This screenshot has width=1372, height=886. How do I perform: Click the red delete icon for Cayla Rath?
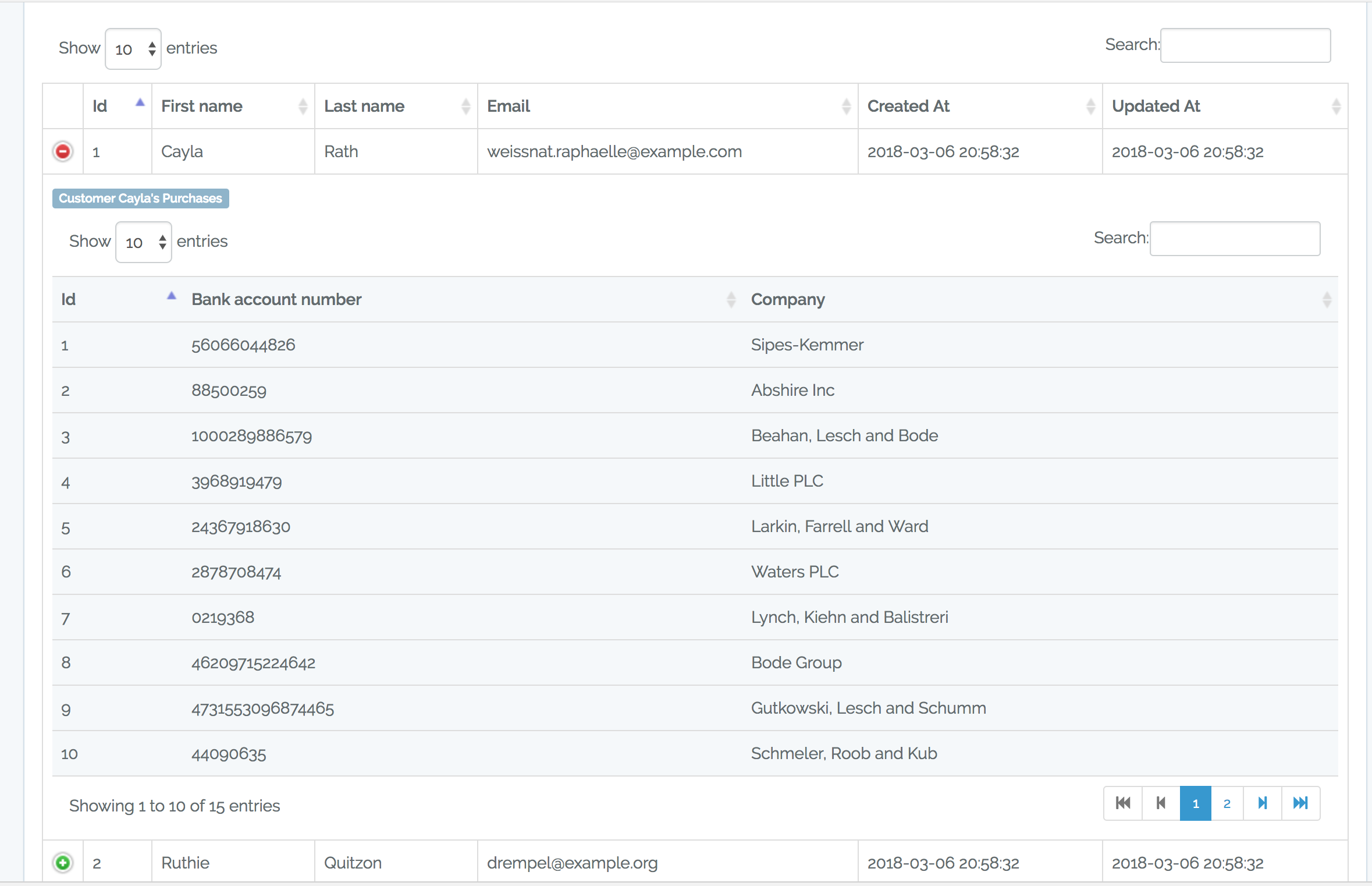[63, 151]
